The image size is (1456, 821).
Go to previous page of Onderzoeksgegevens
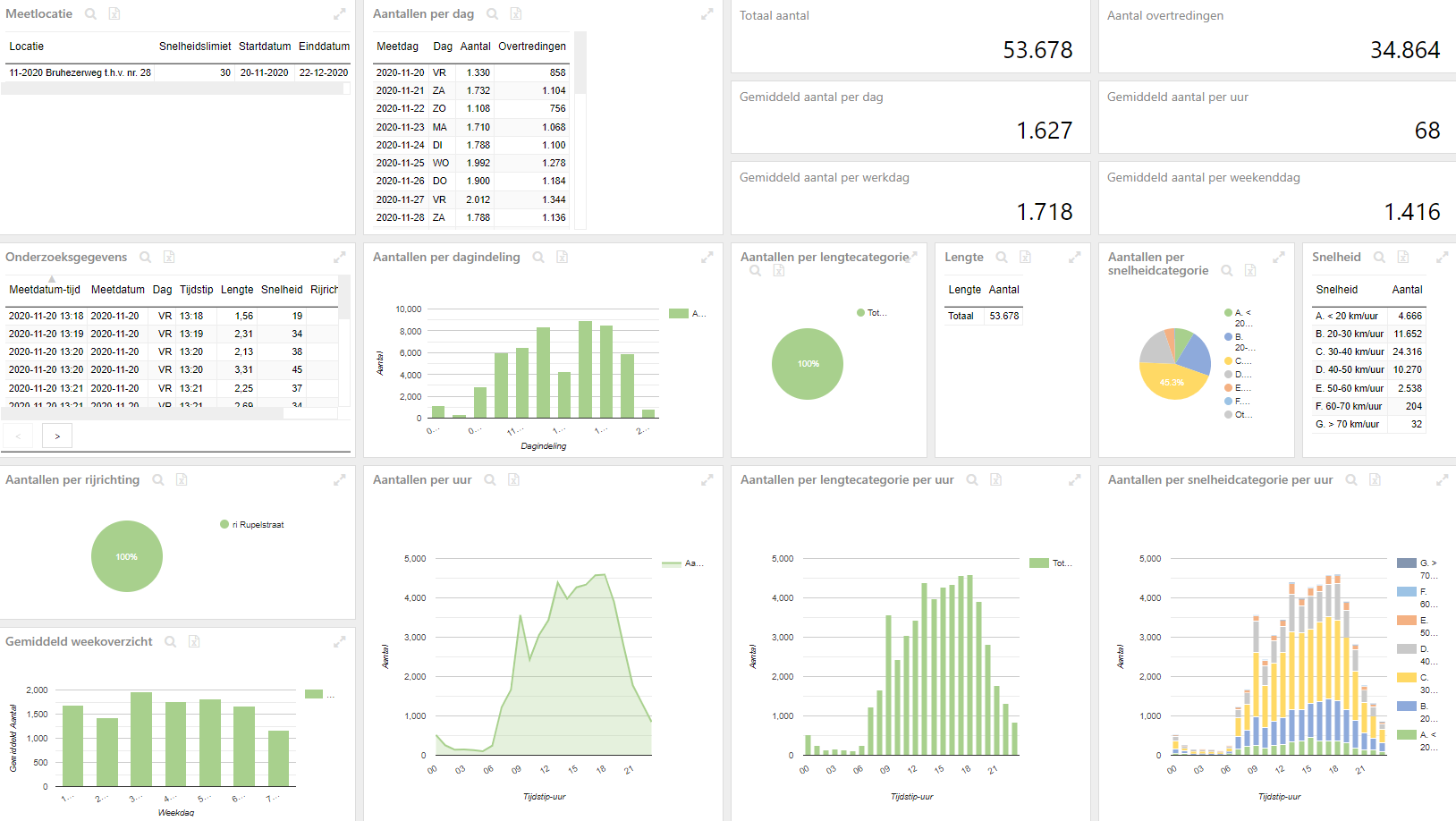tap(18, 436)
